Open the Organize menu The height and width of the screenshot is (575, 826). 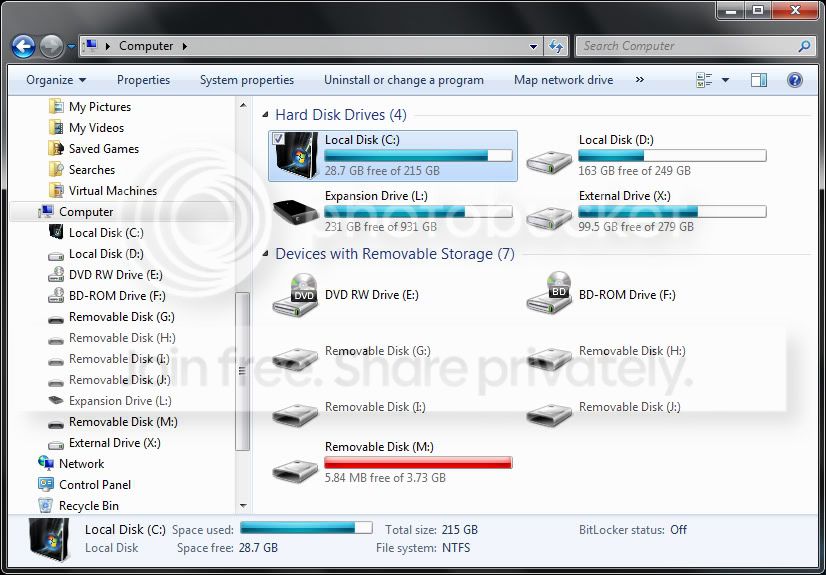tap(56, 80)
